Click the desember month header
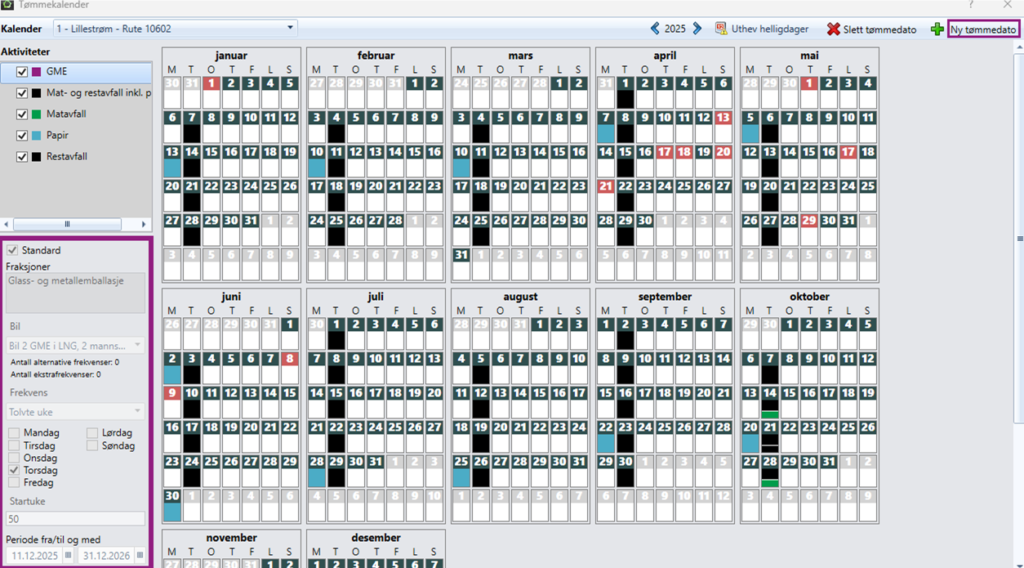The height and width of the screenshot is (568, 1024). click(376, 538)
